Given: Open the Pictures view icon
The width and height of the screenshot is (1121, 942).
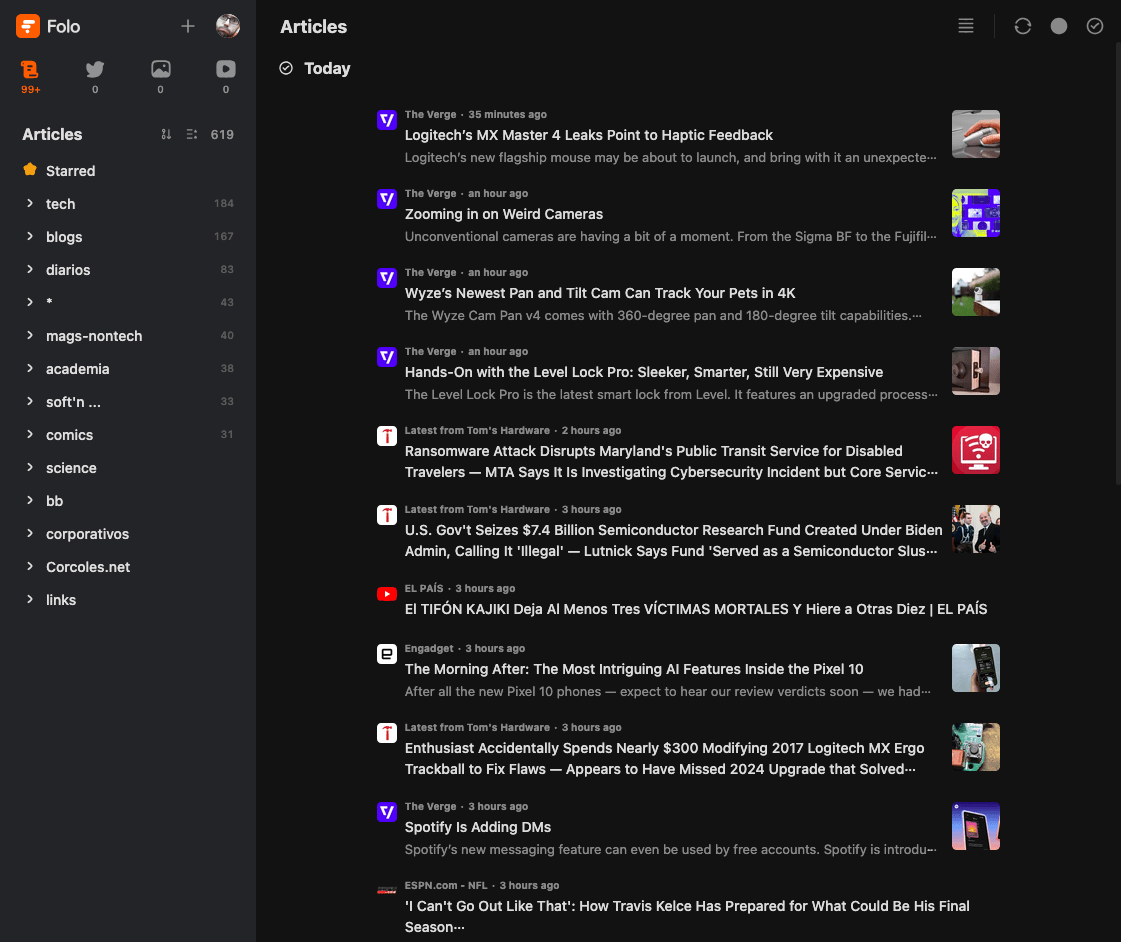Looking at the screenshot, I should 160,70.
